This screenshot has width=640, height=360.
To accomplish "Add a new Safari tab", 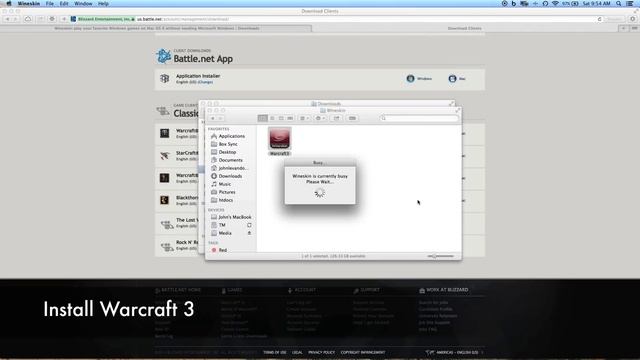I will click(x=623, y=29).
